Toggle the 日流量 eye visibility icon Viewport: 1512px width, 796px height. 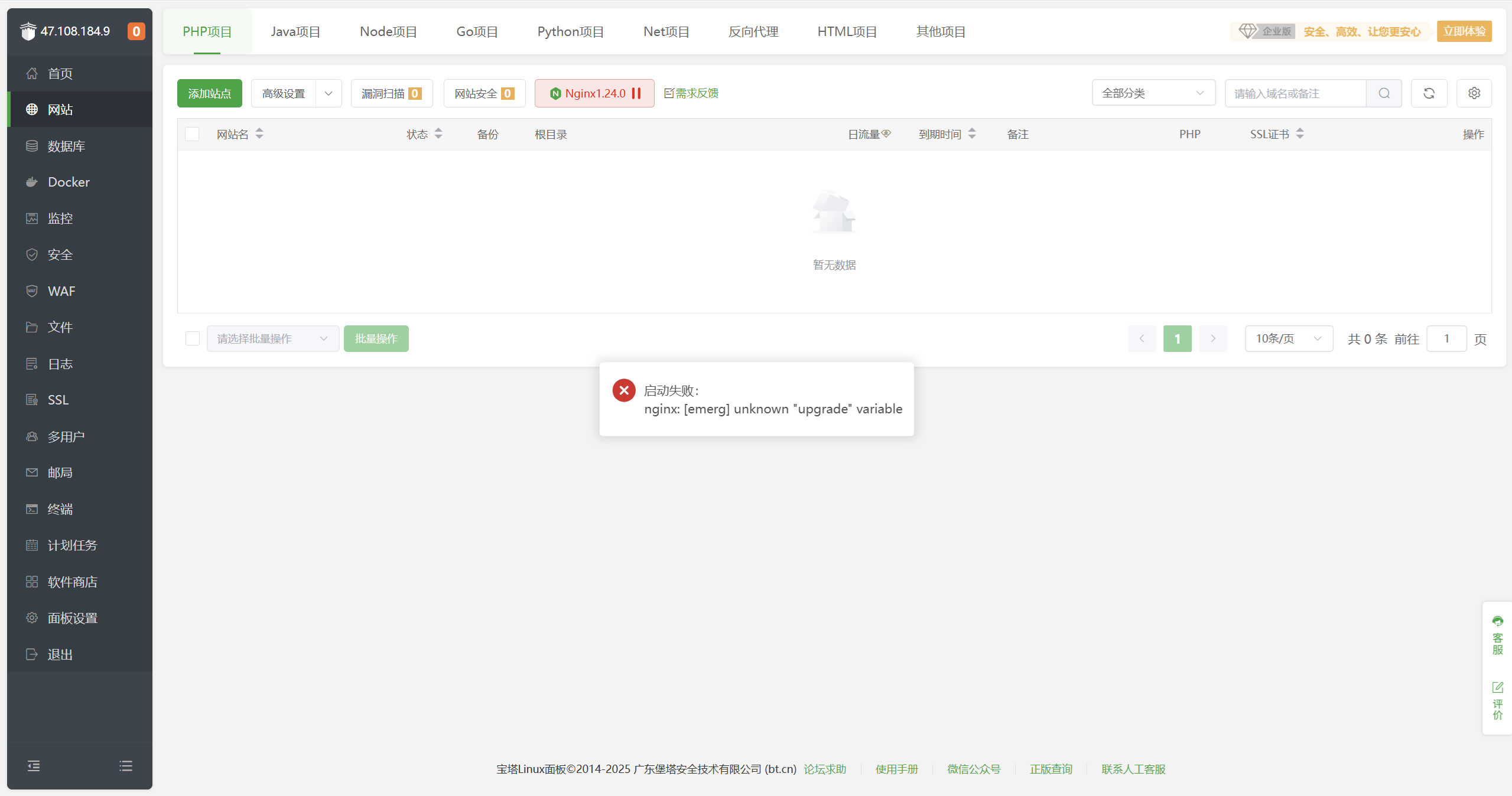point(886,133)
